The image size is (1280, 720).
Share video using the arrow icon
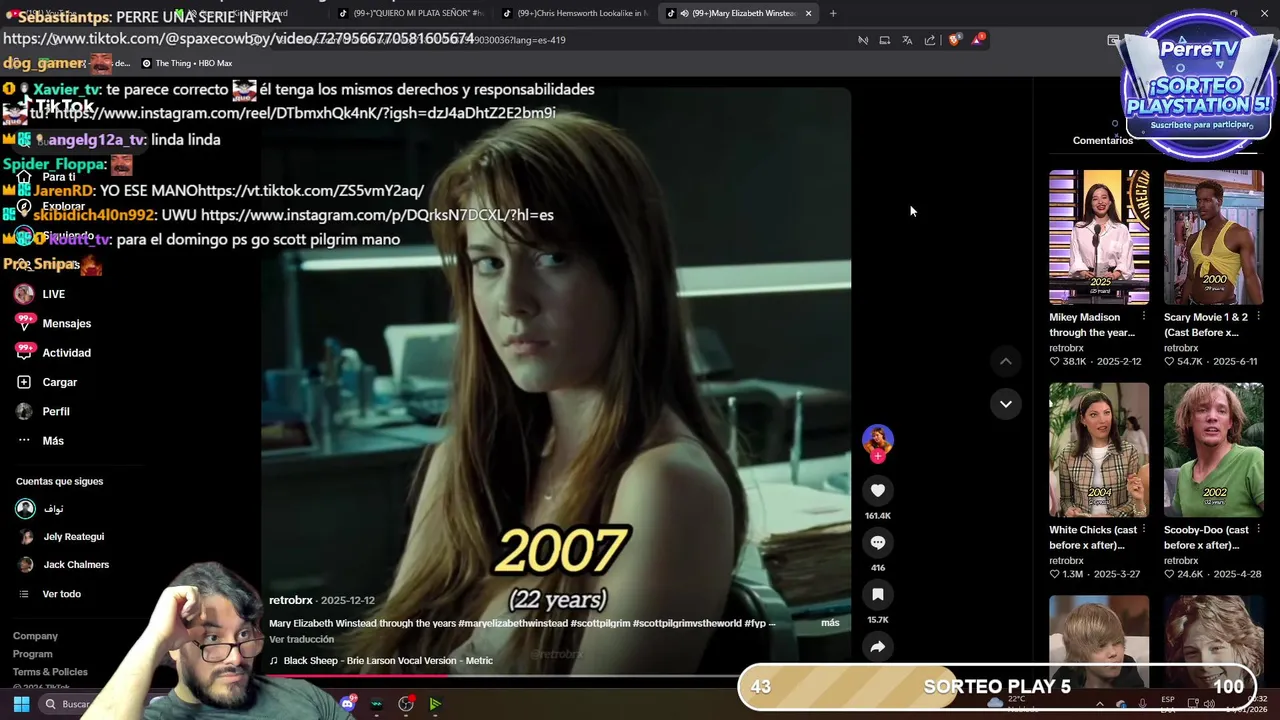(x=877, y=646)
